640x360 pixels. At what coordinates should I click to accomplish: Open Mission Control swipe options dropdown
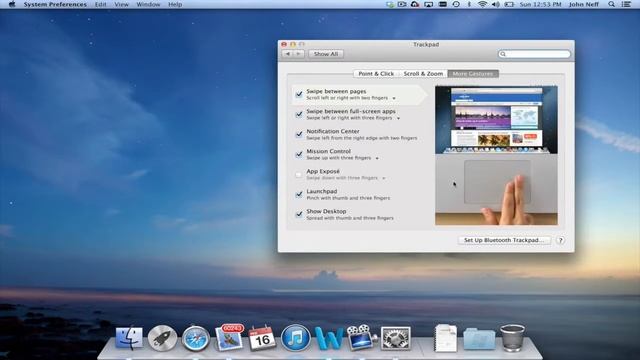377,158
